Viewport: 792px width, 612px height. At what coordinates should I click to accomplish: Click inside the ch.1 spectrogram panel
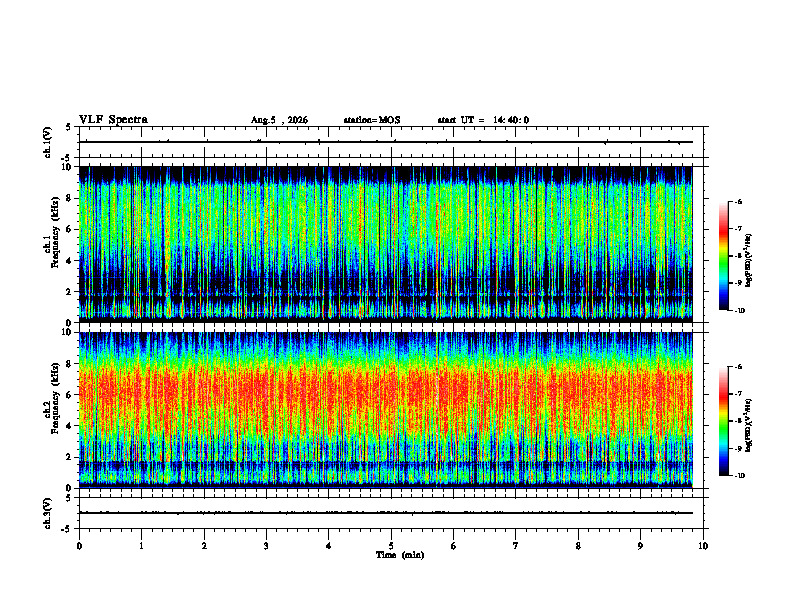[386, 244]
